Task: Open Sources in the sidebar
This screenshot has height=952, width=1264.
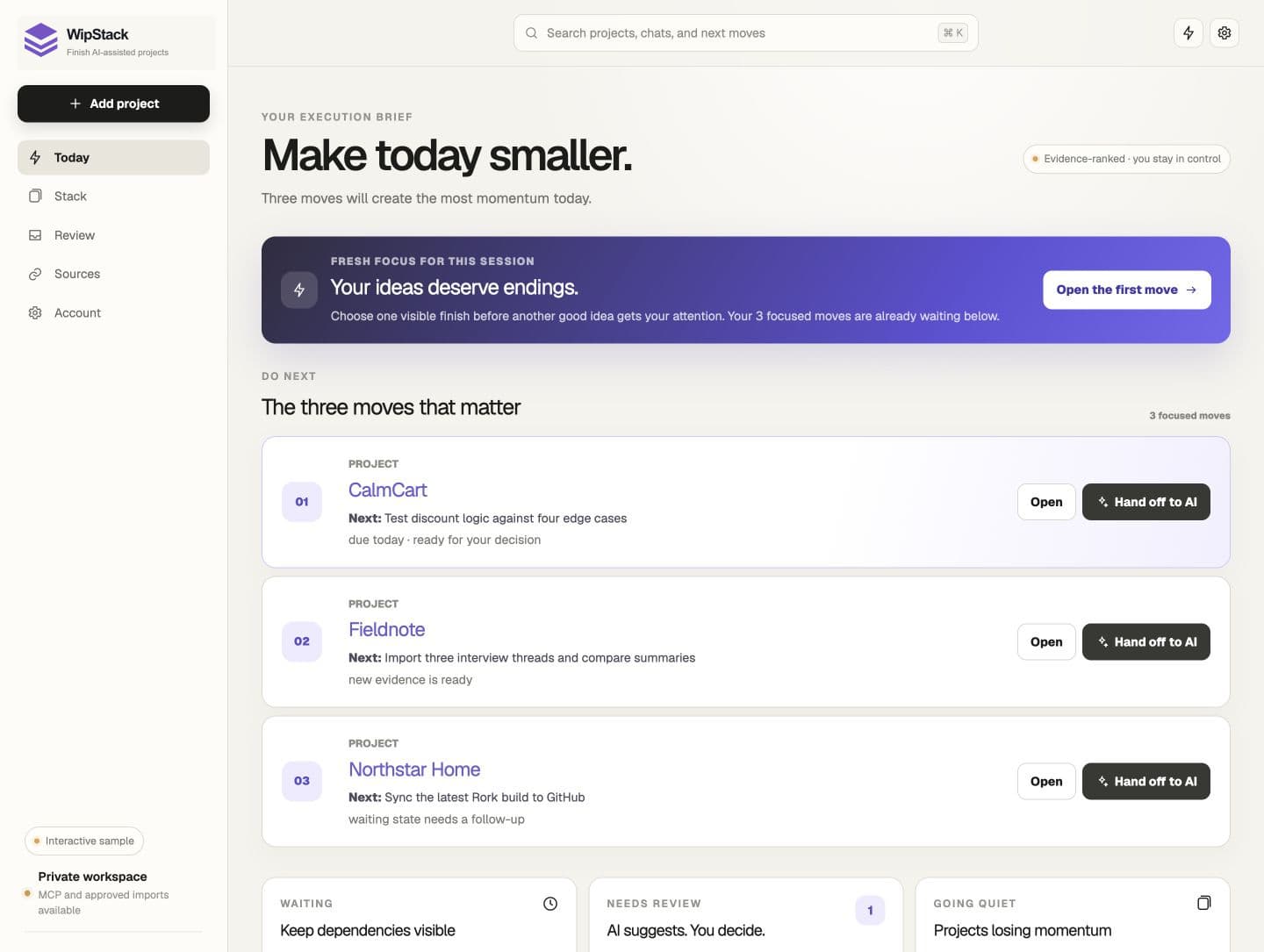Action: (113, 274)
